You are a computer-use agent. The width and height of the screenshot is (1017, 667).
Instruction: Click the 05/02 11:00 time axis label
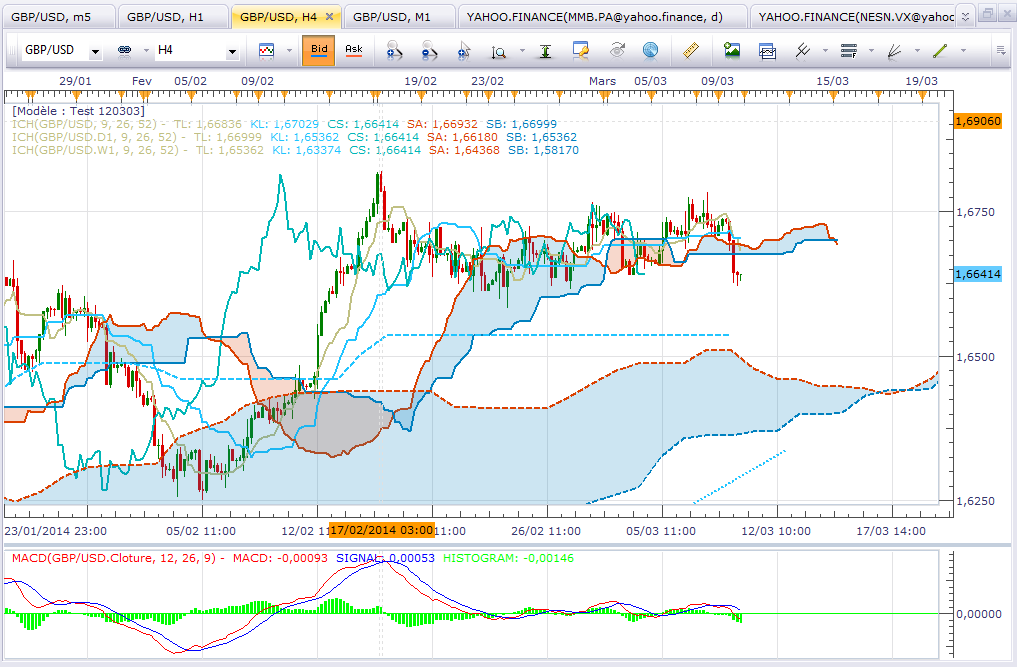201,531
